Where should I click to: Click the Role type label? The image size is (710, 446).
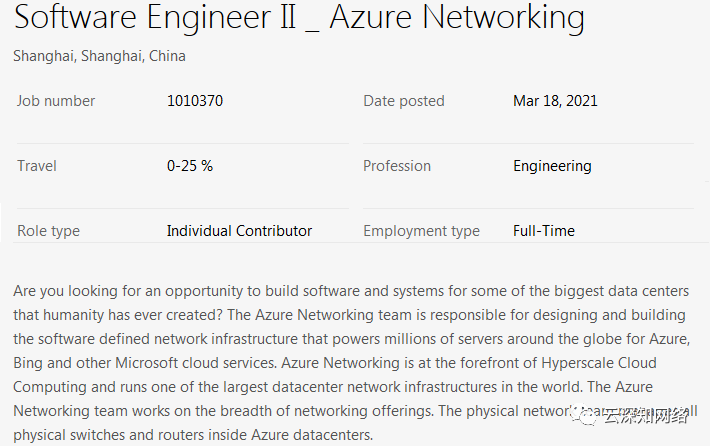click(48, 231)
